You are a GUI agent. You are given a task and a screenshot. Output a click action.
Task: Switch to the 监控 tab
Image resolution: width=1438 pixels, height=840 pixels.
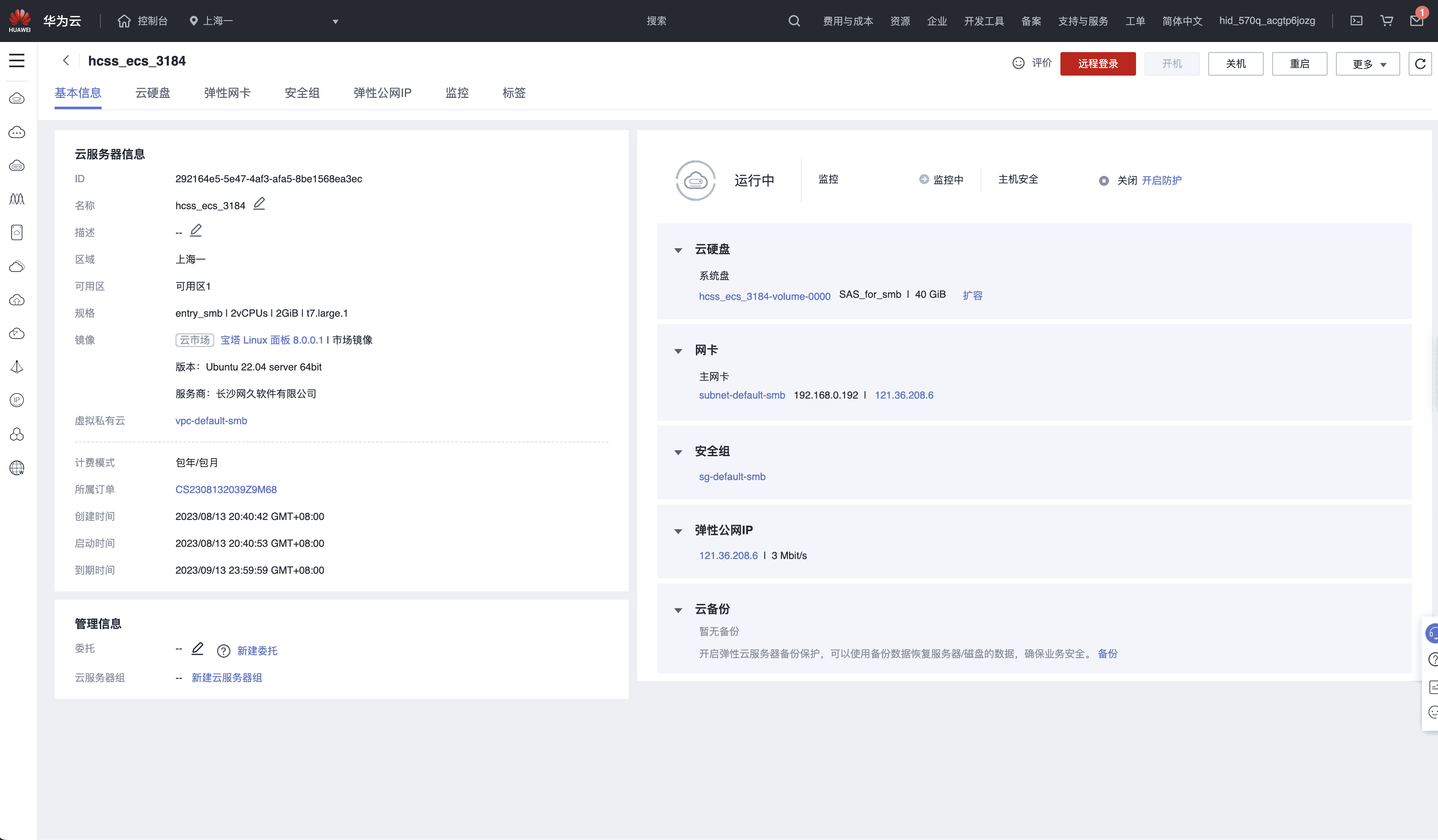[457, 93]
